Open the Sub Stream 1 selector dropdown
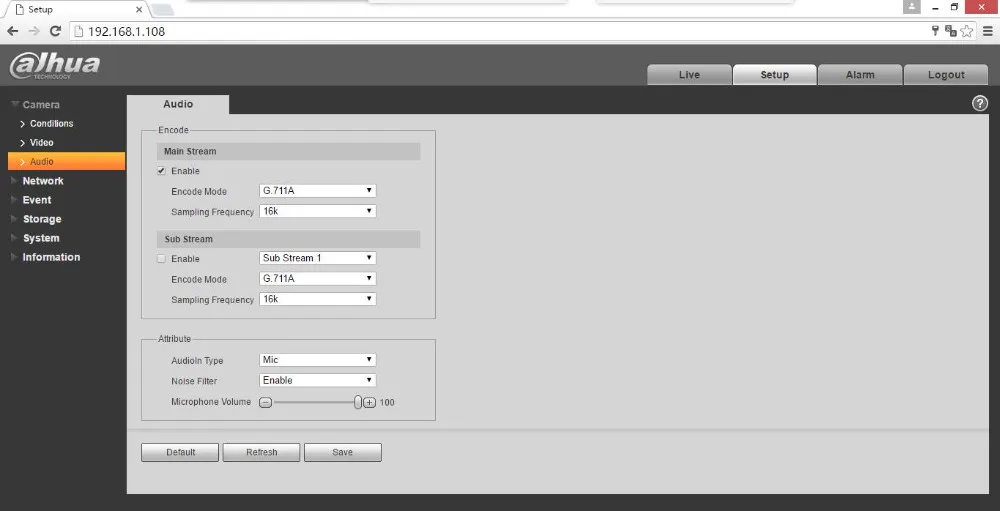 click(318, 258)
